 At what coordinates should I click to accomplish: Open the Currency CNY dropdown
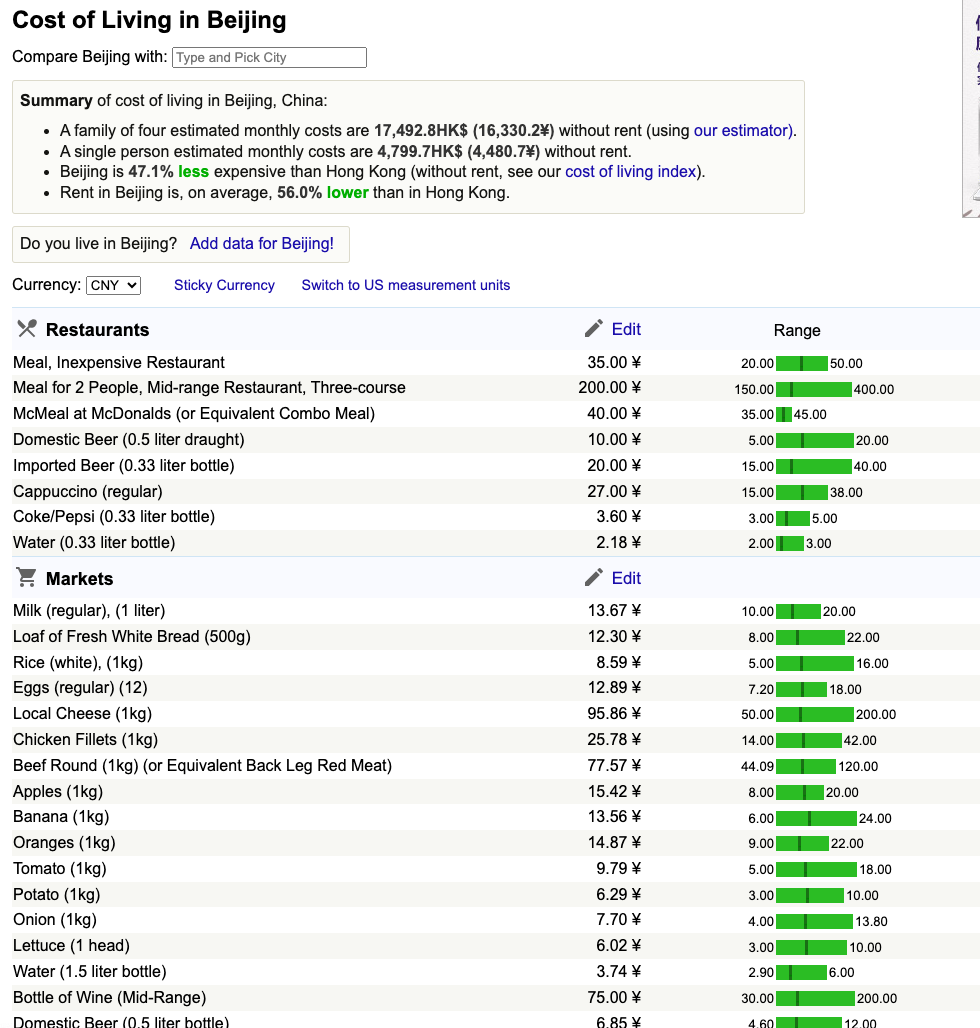click(x=114, y=285)
